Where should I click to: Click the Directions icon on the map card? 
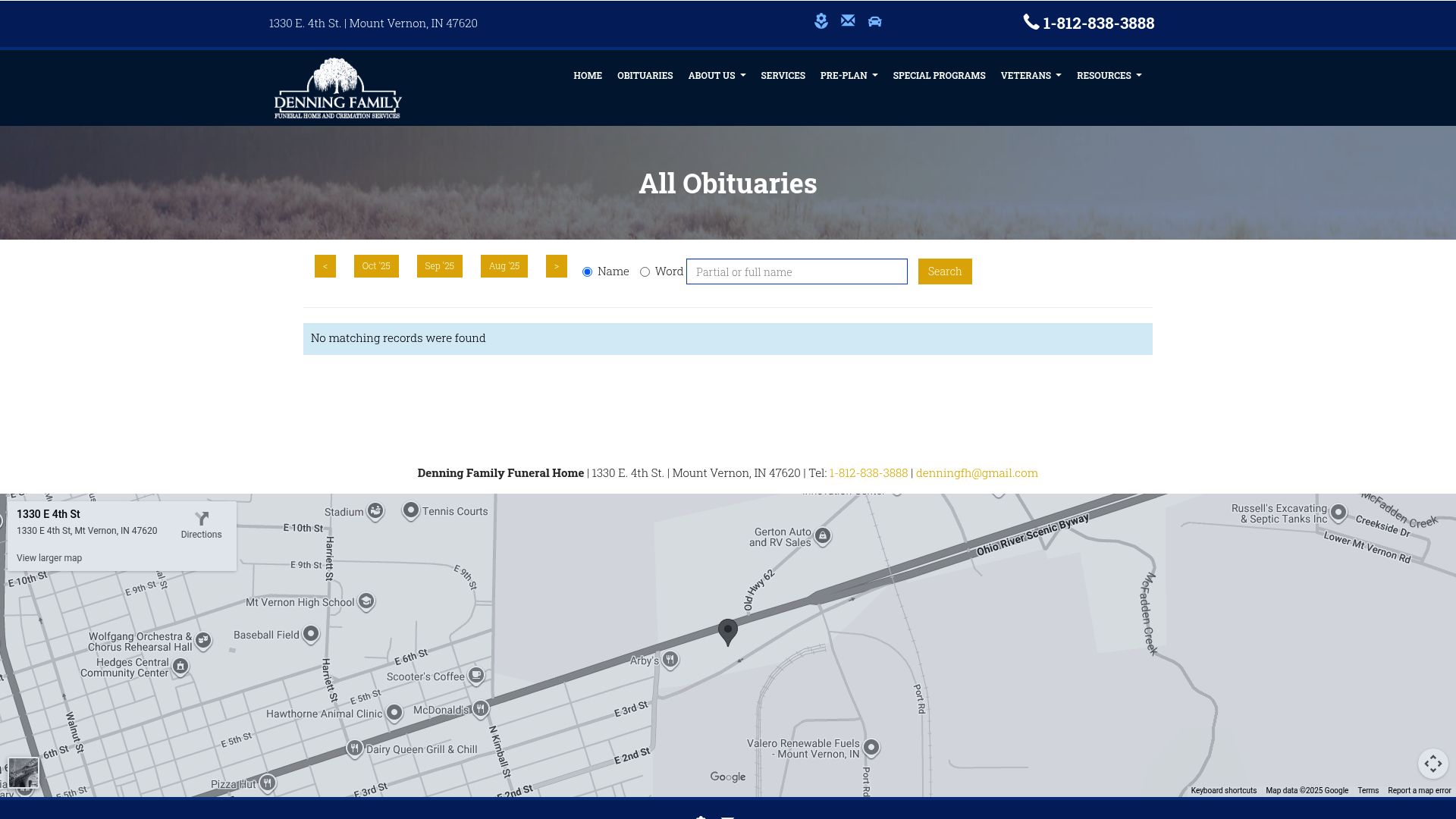(201, 518)
